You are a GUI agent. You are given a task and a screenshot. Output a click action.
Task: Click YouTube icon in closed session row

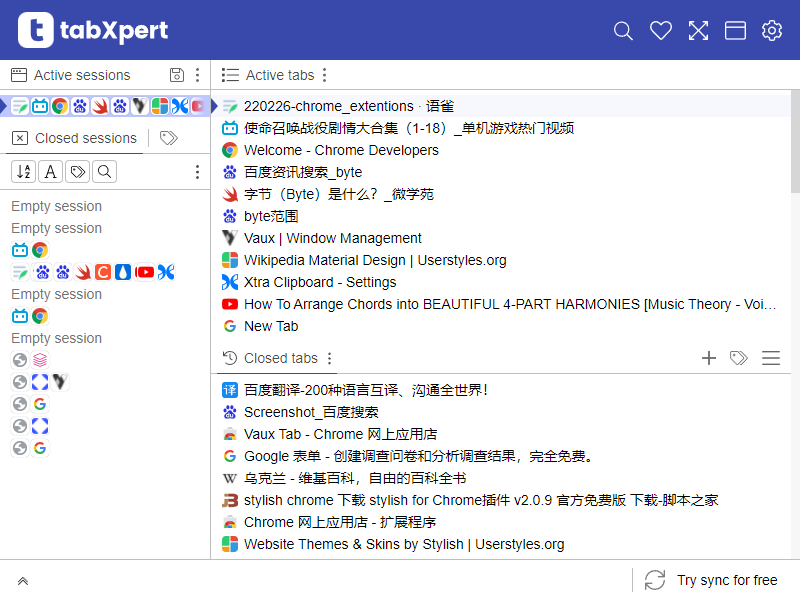145,272
